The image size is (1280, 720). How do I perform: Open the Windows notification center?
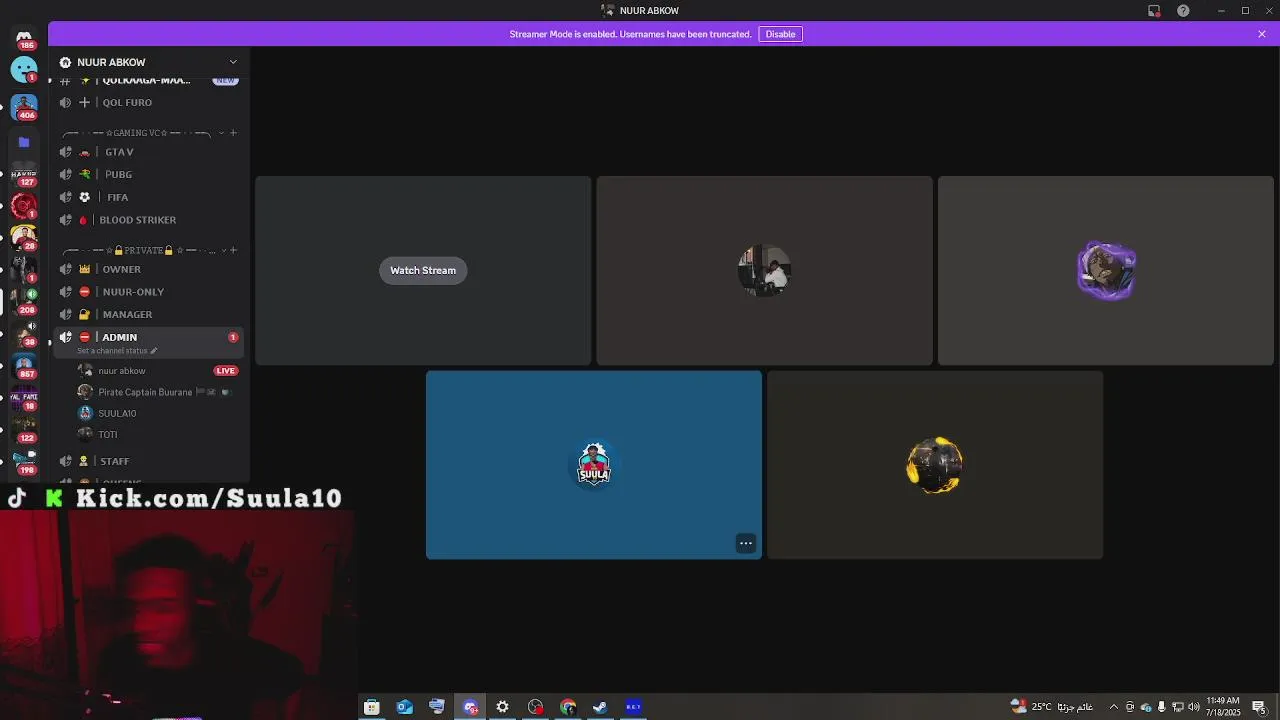point(1260,707)
